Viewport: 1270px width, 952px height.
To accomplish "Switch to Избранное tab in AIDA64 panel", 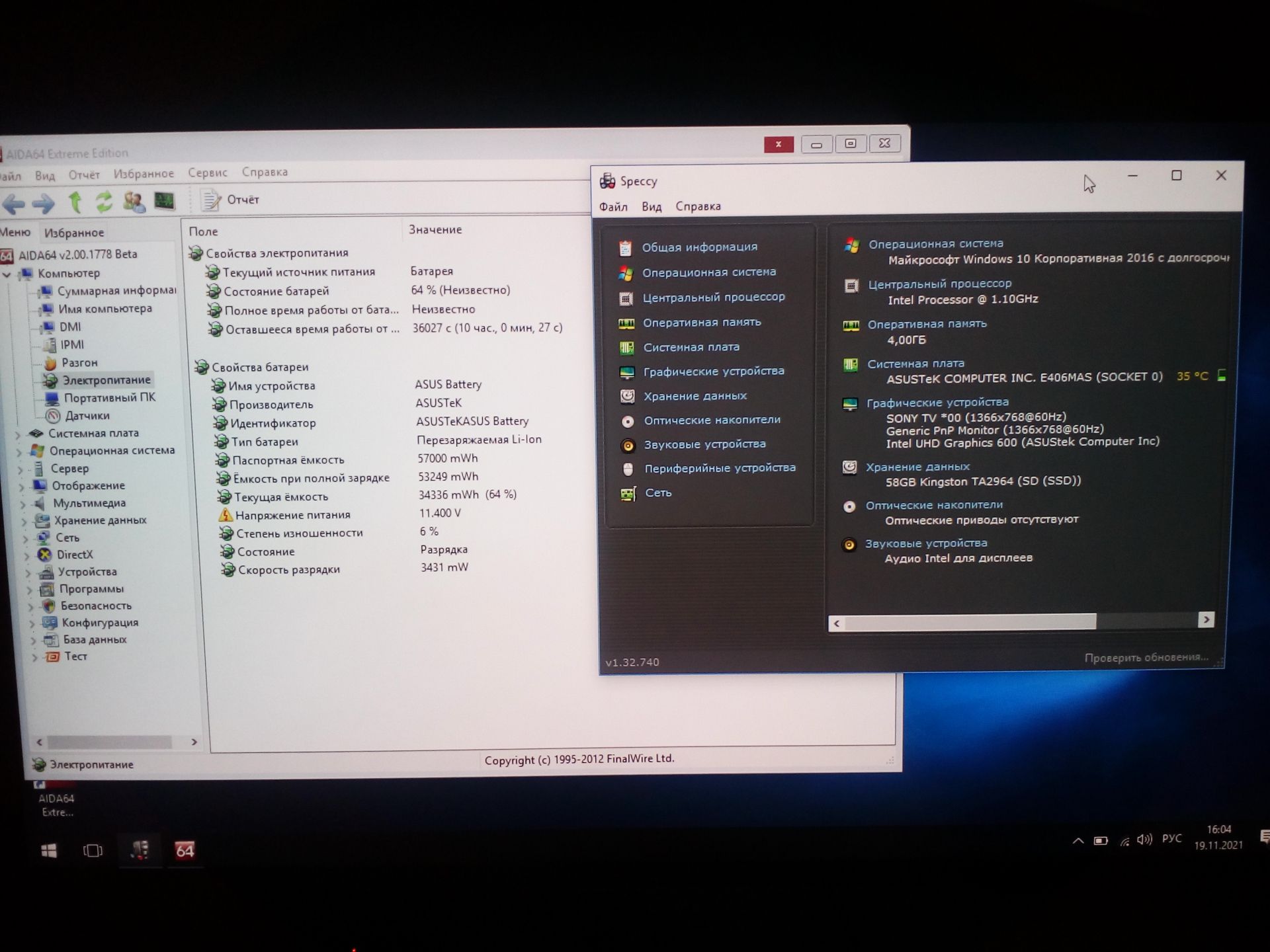I will point(74,233).
